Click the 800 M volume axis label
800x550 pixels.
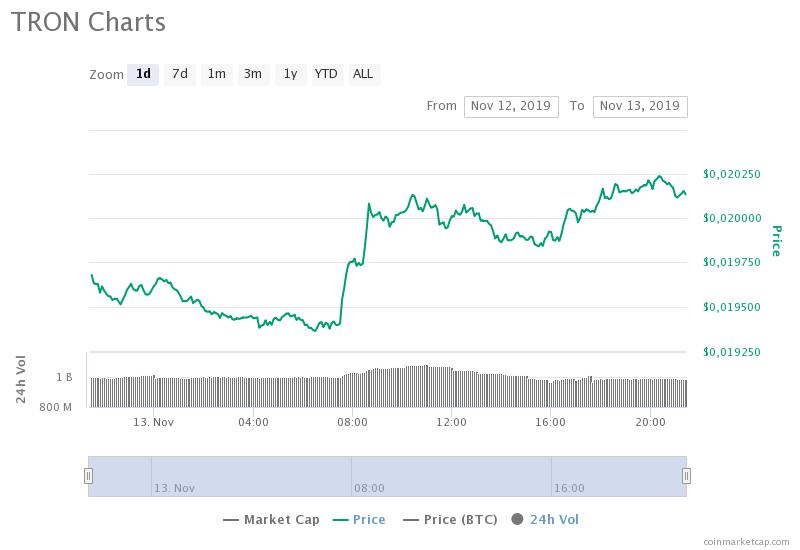click(x=56, y=407)
